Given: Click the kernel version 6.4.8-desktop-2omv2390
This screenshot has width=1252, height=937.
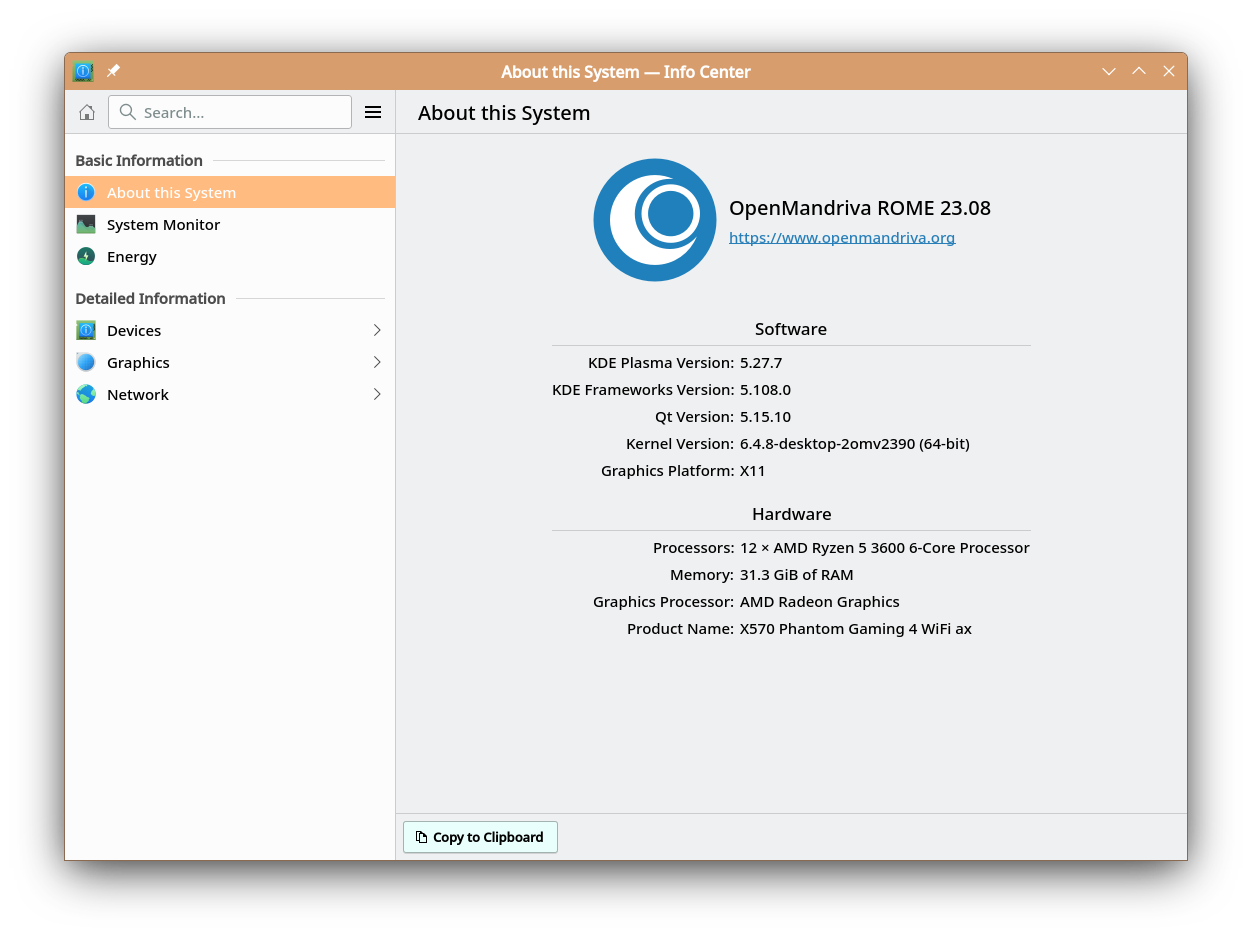Looking at the screenshot, I should pos(855,443).
